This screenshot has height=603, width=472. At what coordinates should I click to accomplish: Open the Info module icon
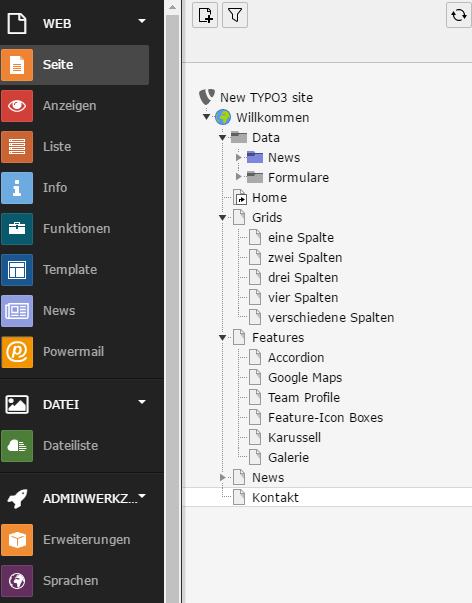click(x=17, y=188)
